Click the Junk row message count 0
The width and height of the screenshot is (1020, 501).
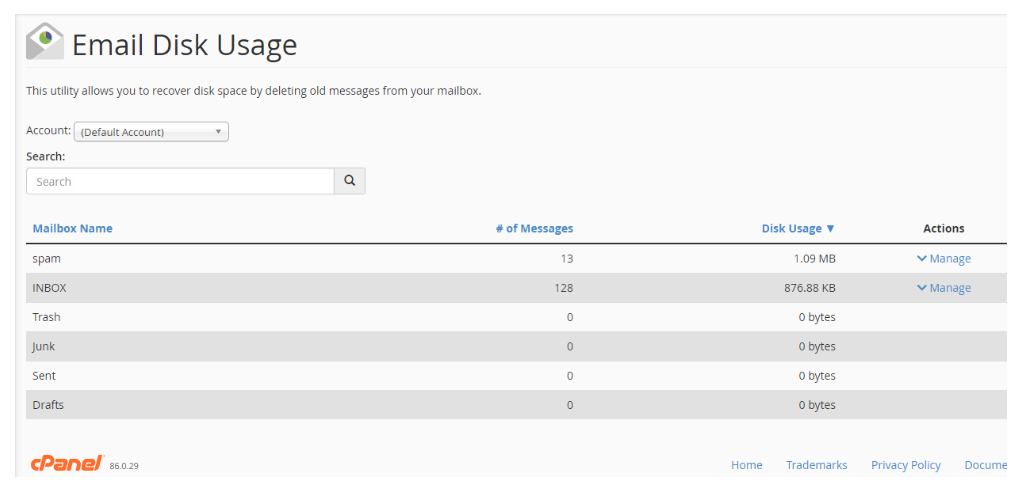point(570,346)
